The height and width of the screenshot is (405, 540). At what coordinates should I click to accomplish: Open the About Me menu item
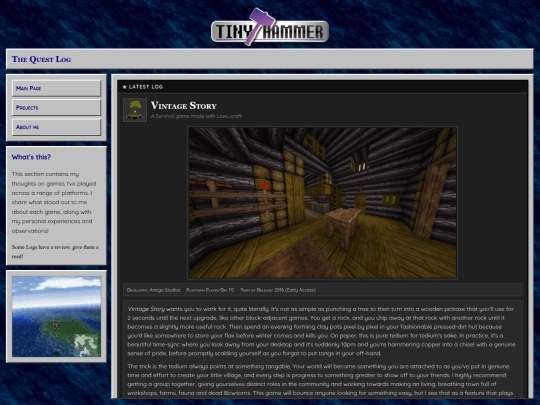coord(56,127)
